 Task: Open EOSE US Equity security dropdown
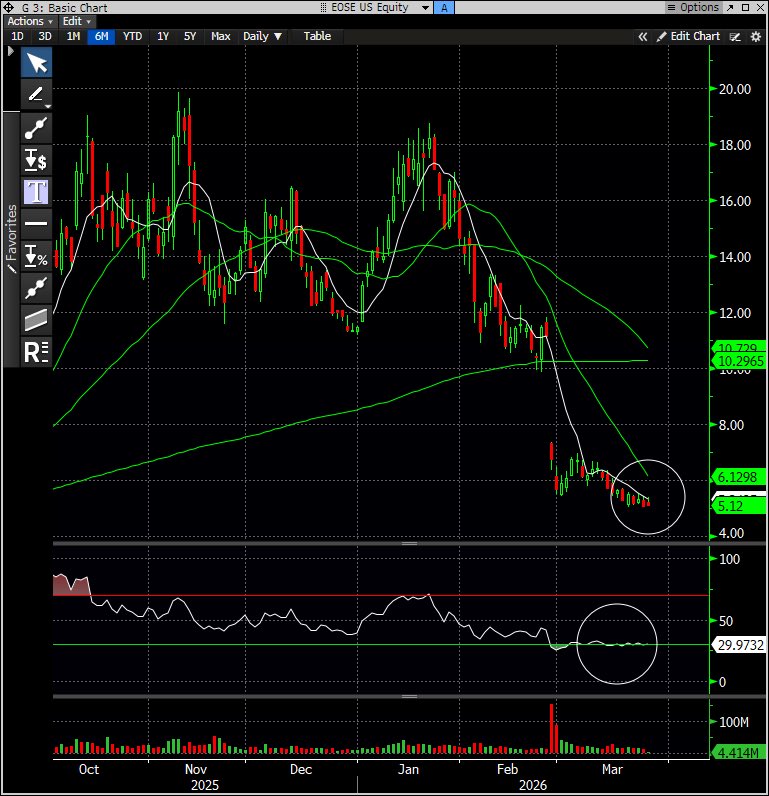425,7
